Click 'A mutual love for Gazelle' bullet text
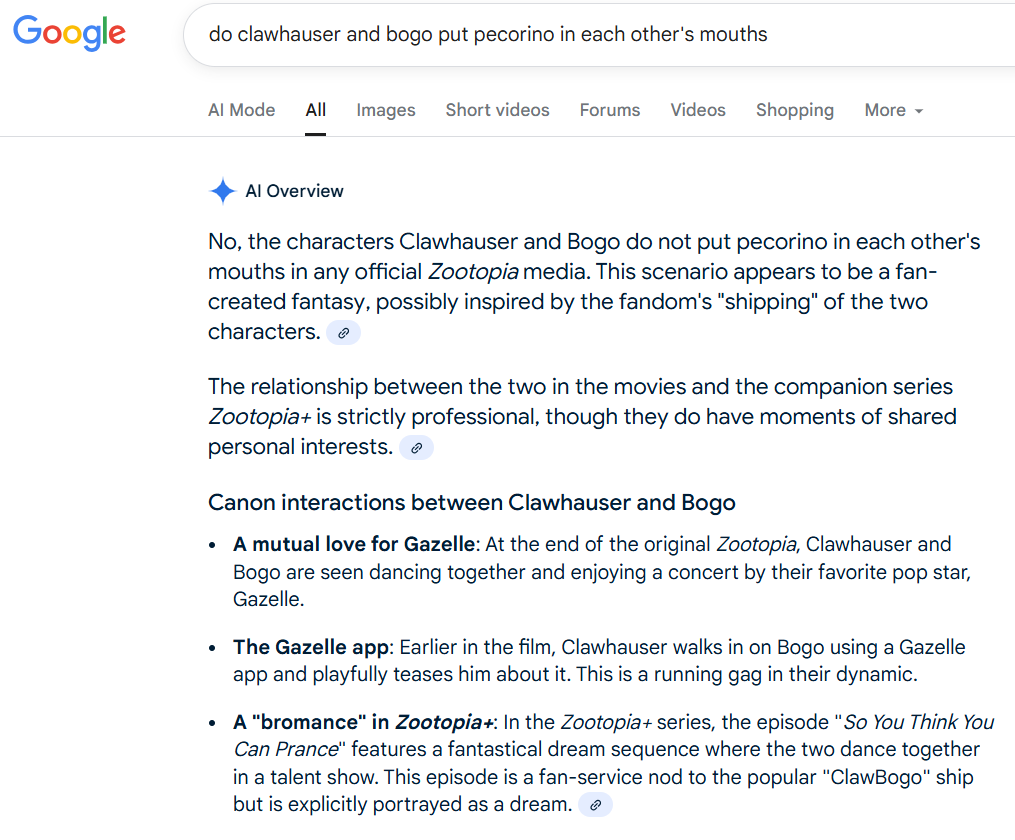The image size is (1015, 840). 353,544
